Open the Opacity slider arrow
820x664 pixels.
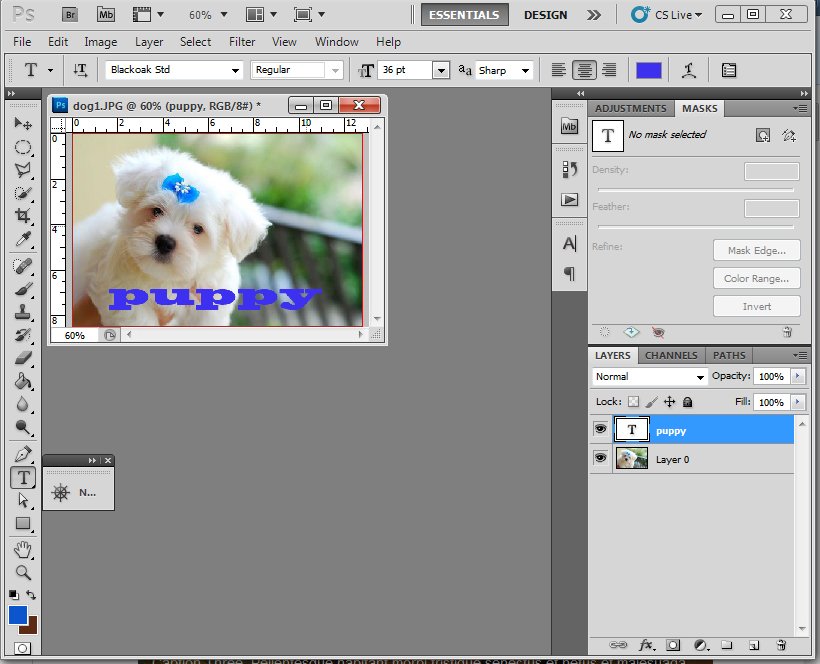(798, 376)
